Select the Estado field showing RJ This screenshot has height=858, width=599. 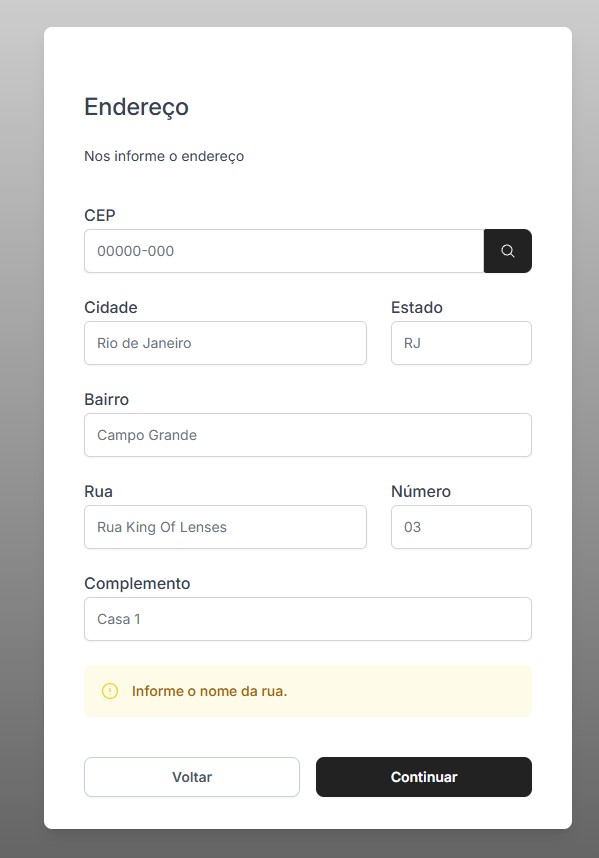[461, 343]
